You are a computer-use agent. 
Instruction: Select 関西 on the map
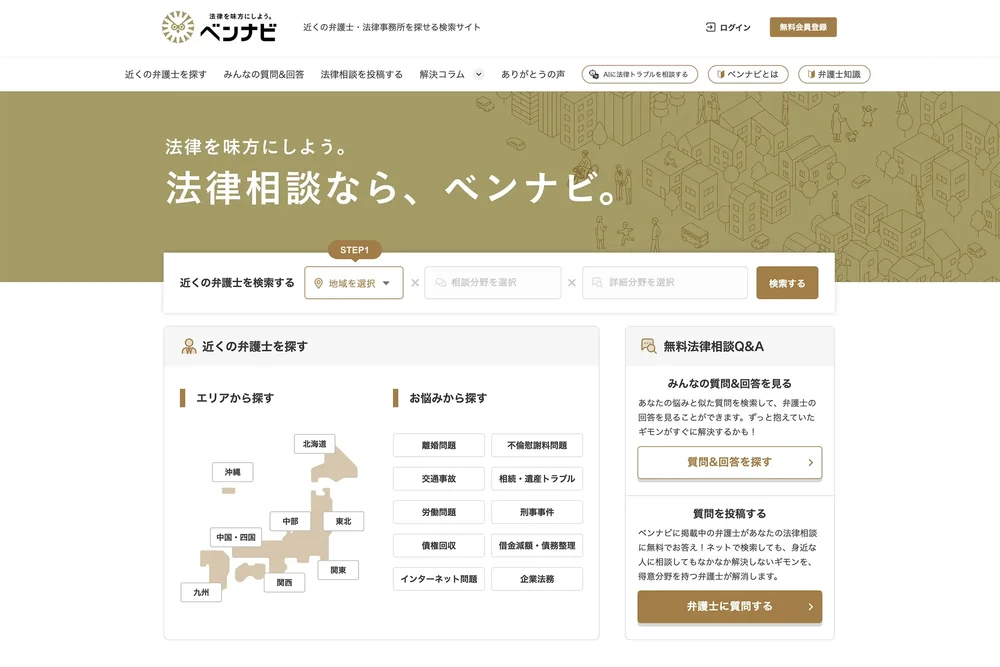point(284,582)
